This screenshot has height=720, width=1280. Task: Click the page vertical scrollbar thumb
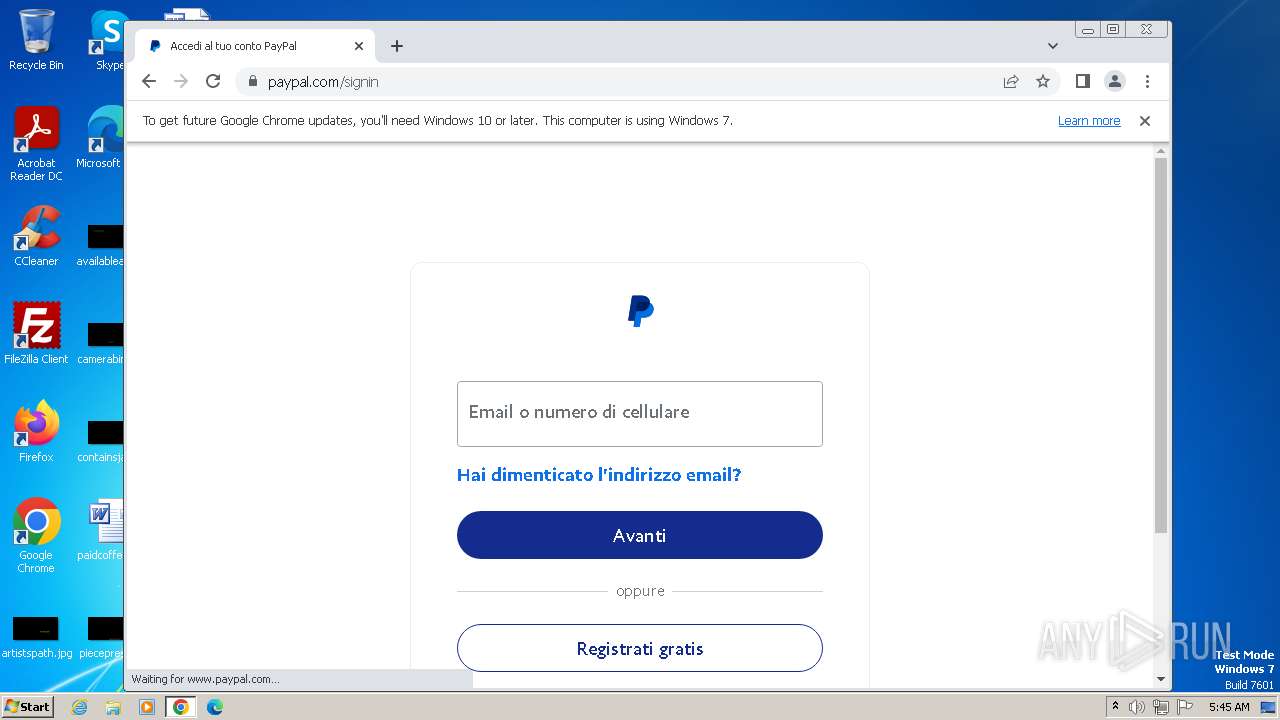point(1161,345)
